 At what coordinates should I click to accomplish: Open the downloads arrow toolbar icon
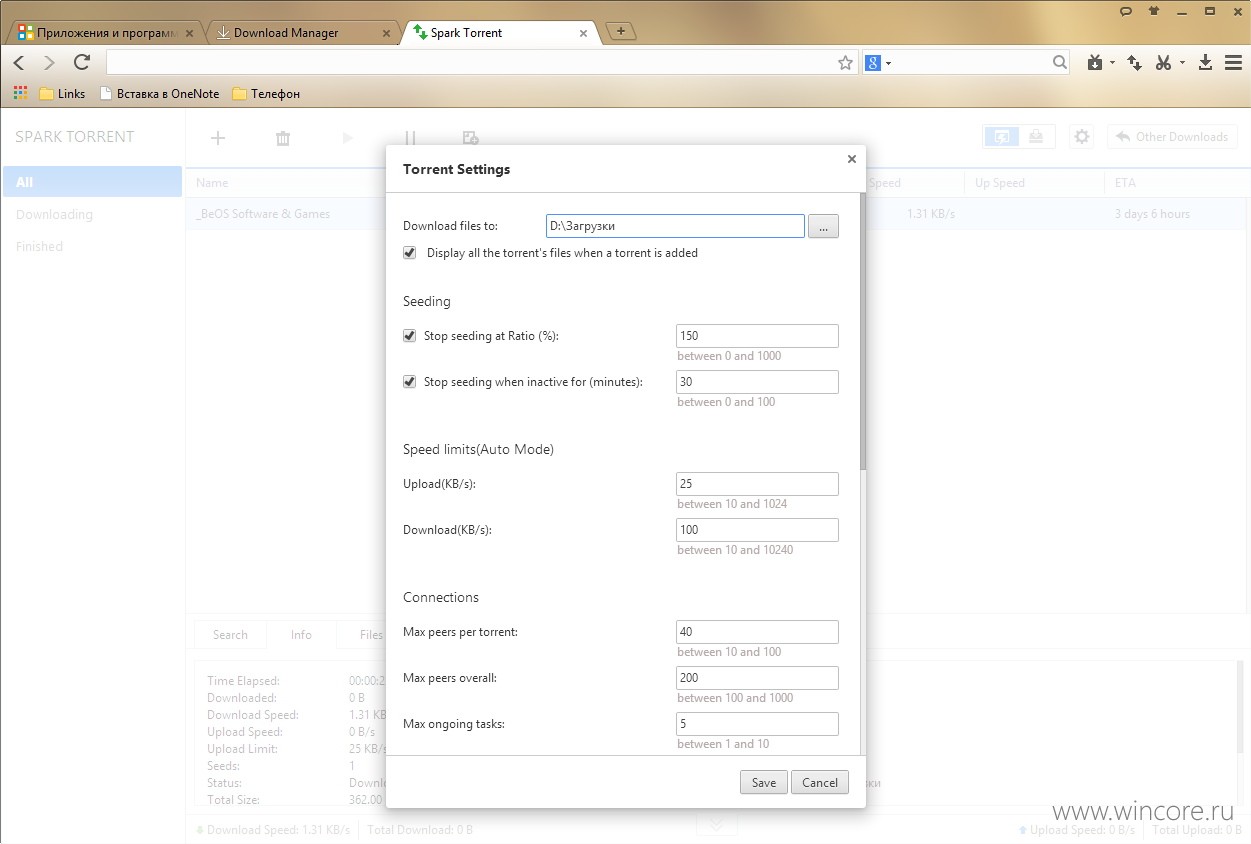[1205, 62]
